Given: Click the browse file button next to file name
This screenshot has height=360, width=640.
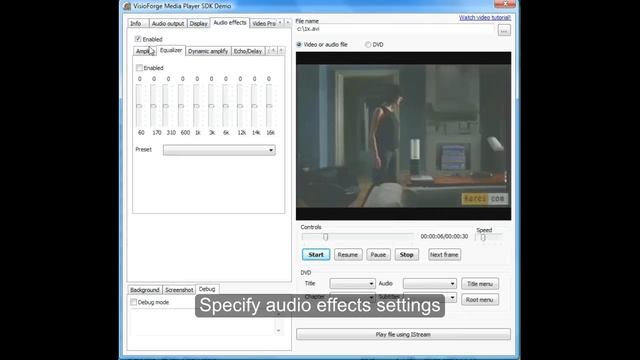Looking at the screenshot, I should [x=504, y=31].
